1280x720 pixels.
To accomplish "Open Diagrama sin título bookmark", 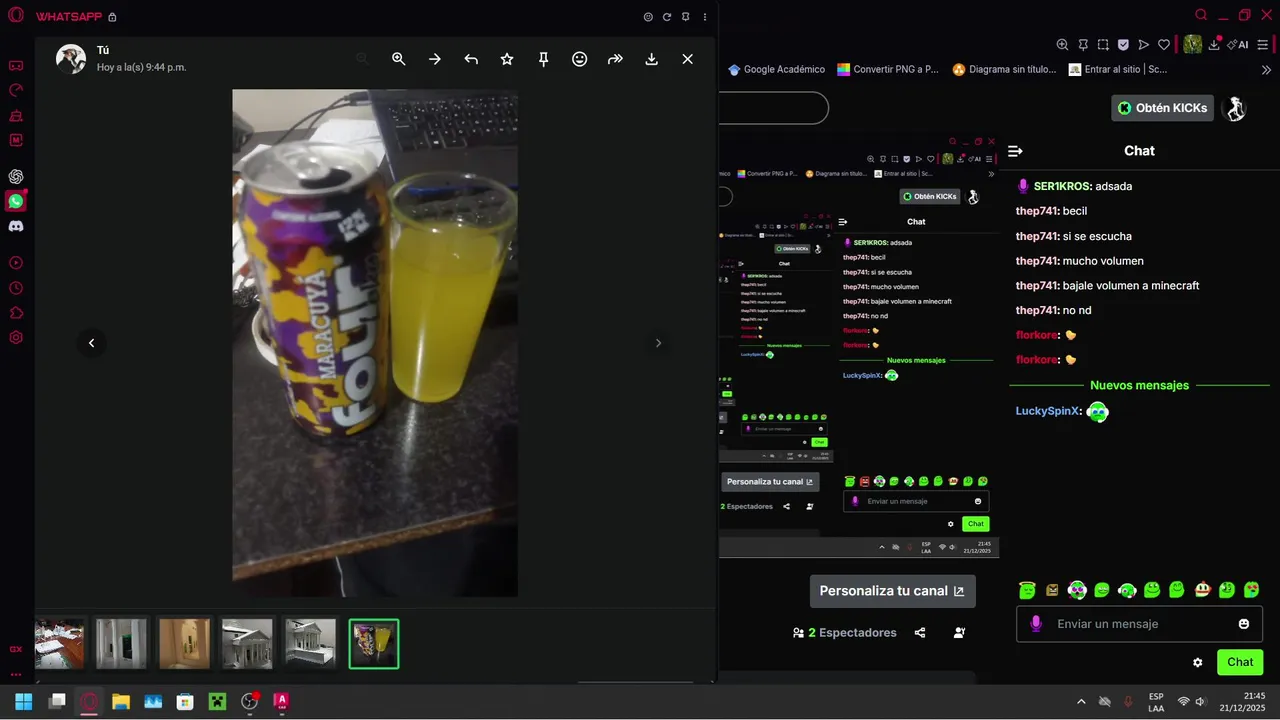I will (1004, 70).
